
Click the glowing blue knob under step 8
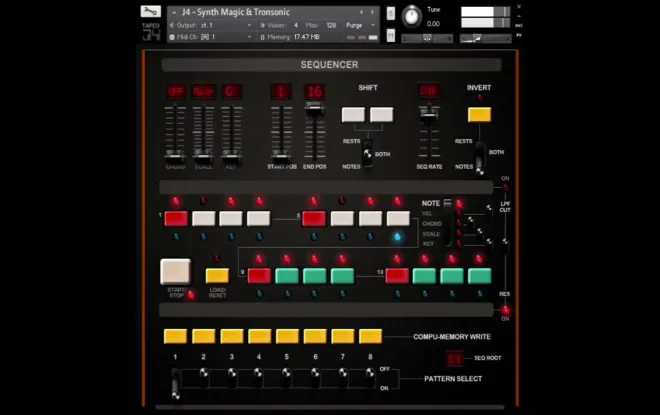coord(397,237)
